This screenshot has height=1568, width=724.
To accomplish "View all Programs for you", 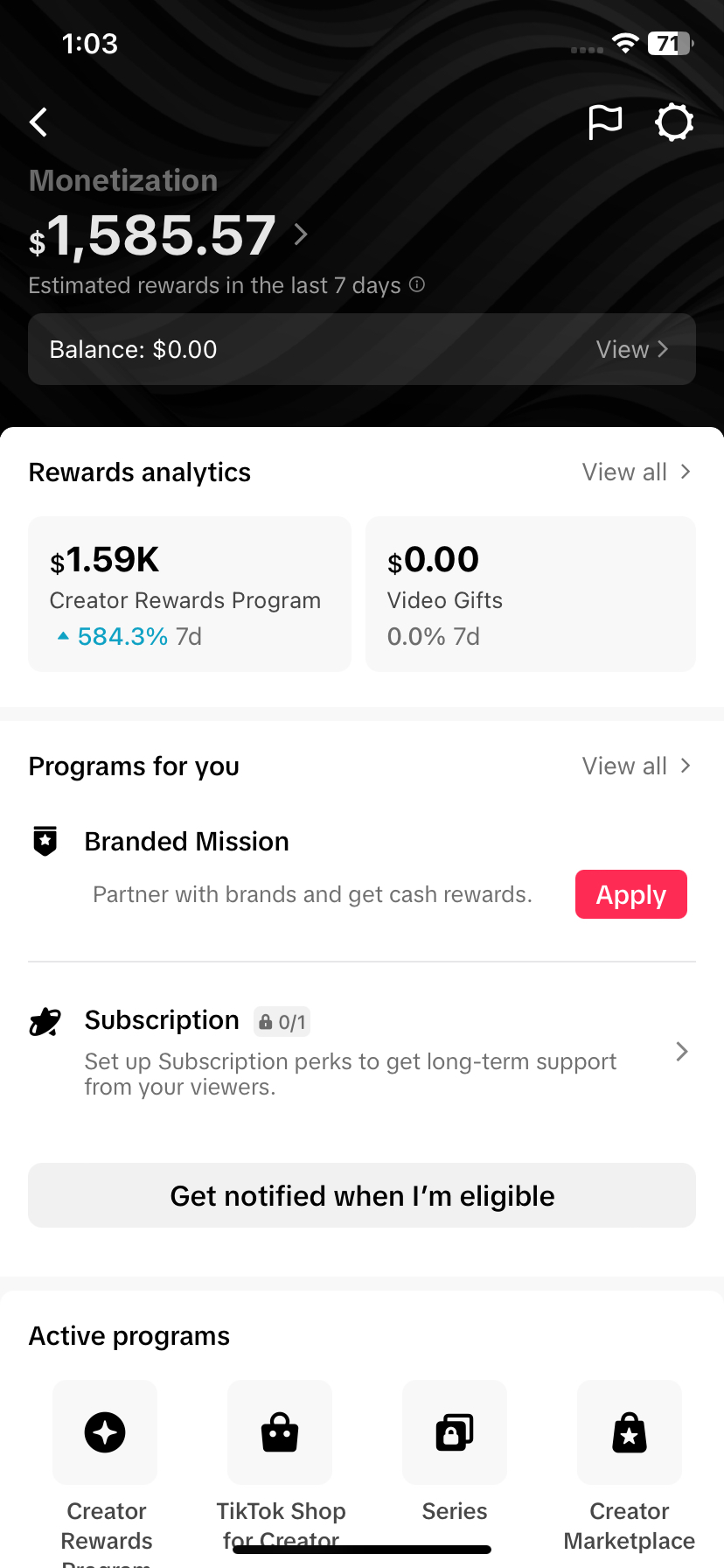I will pyautogui.click(x=636, y=766).
